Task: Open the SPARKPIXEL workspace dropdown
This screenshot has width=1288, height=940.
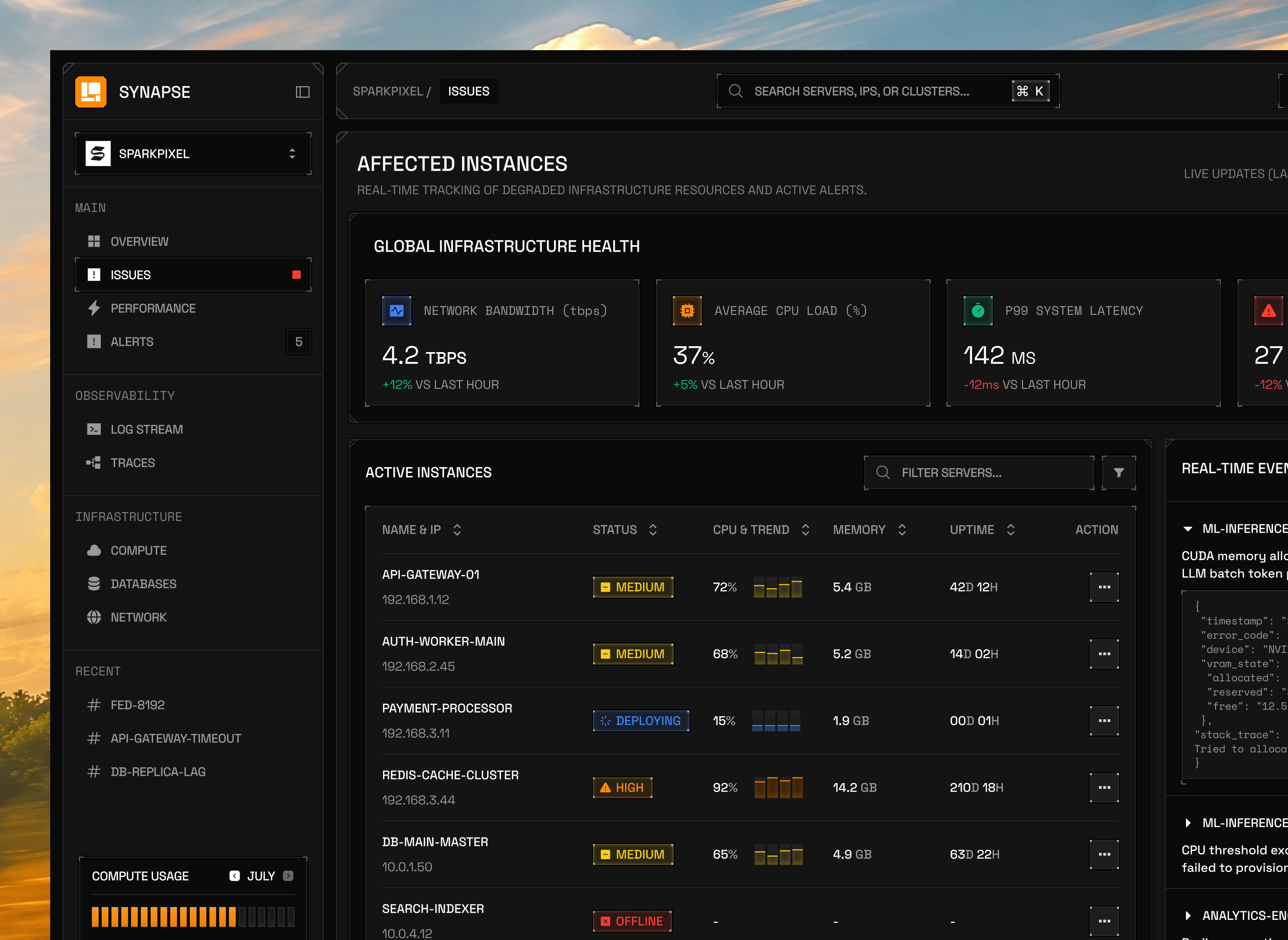Action: (x=193, y=153)
